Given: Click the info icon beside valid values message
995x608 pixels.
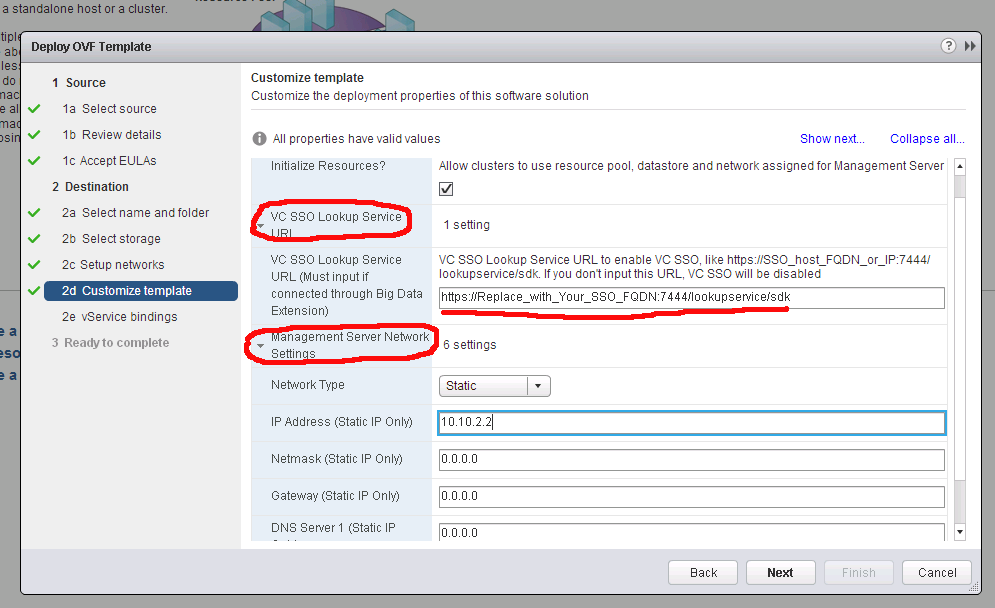Looking at the screenshot, I should coord(259,139).
